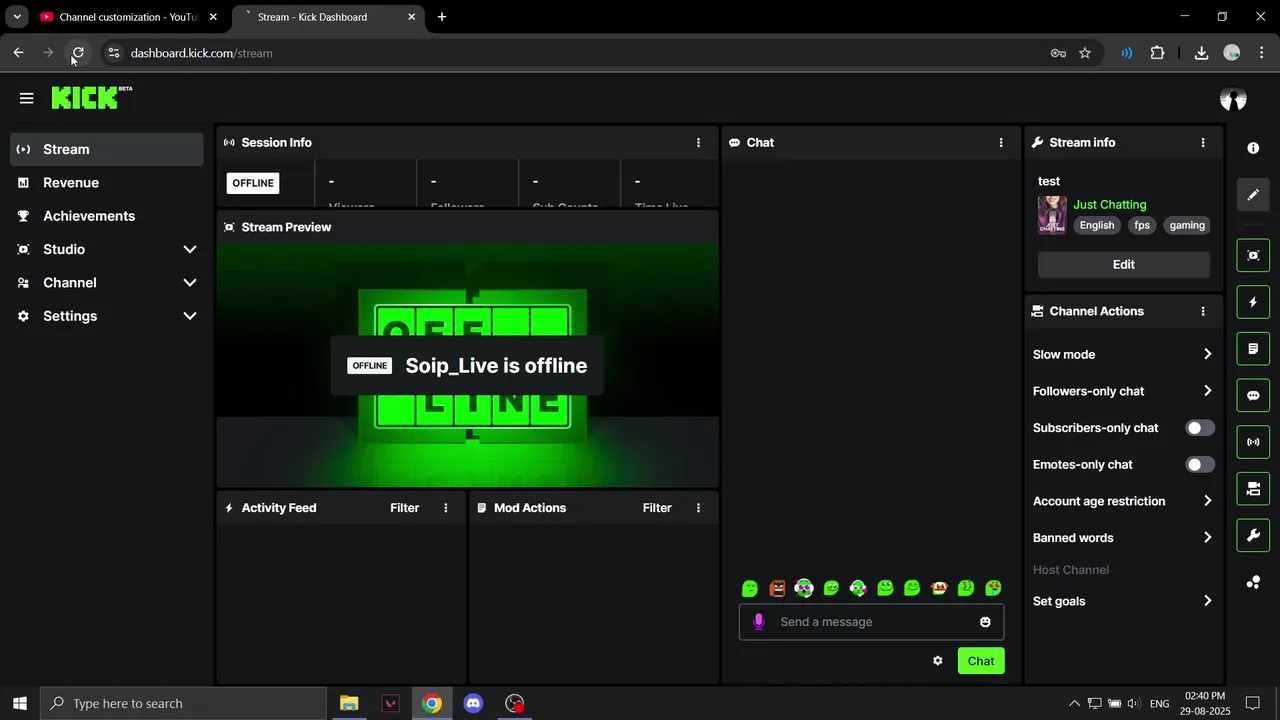Screen dimensions: 1280x720
Task: Open the profile avatar menu
Action: tap(1233, 99)
